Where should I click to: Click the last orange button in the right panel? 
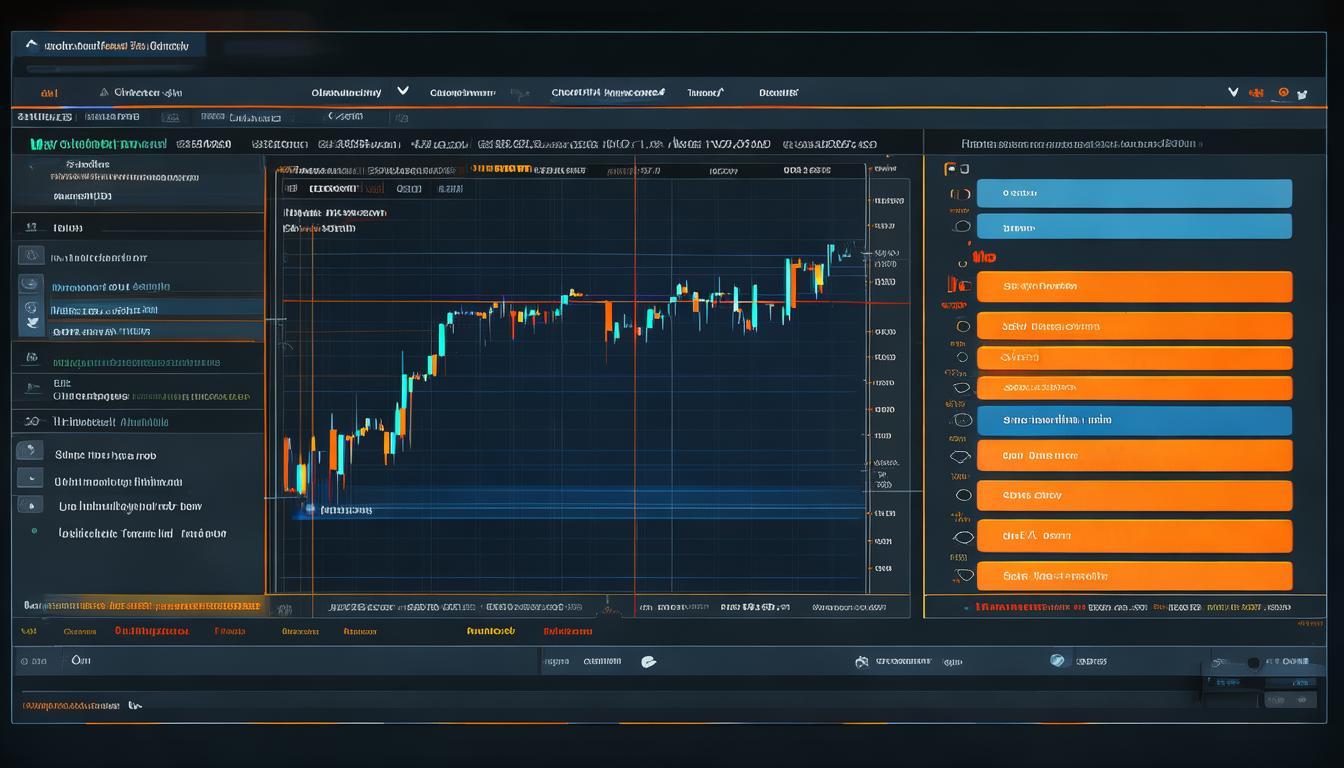[x=1133, y=576]
